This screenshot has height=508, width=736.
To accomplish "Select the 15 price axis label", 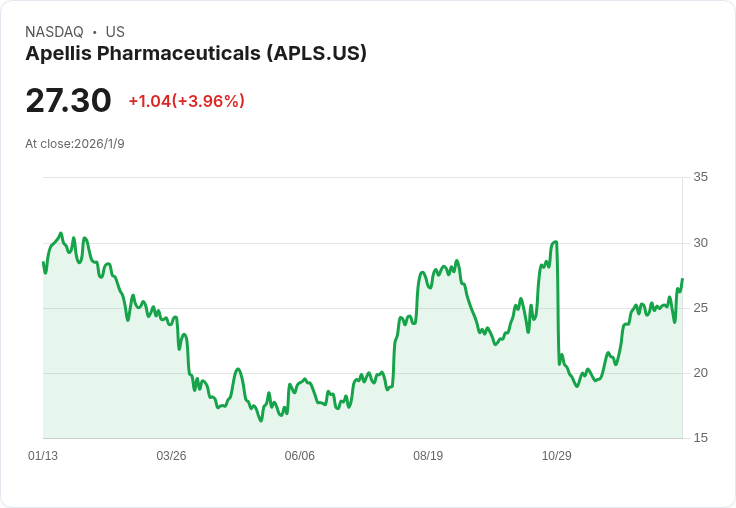I will pos(700,438).
